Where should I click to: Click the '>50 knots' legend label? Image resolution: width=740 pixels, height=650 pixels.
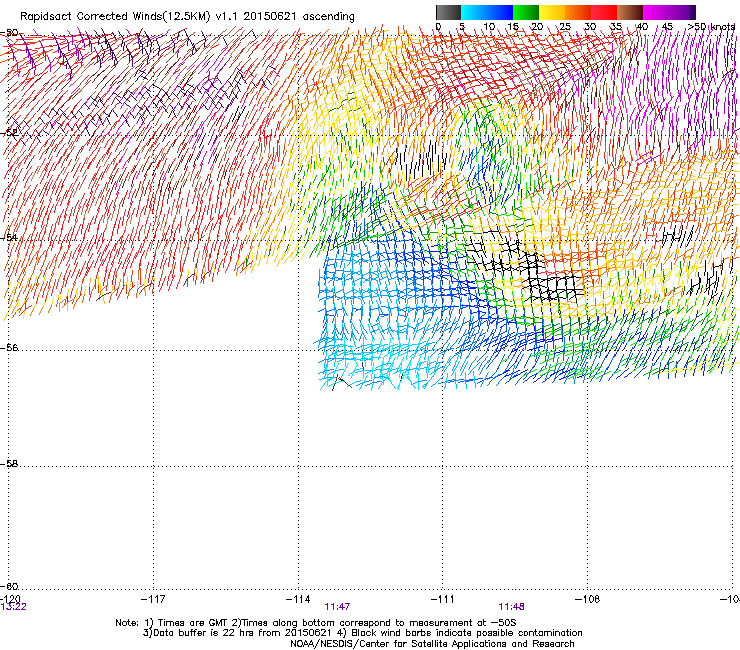click(711, 26)
